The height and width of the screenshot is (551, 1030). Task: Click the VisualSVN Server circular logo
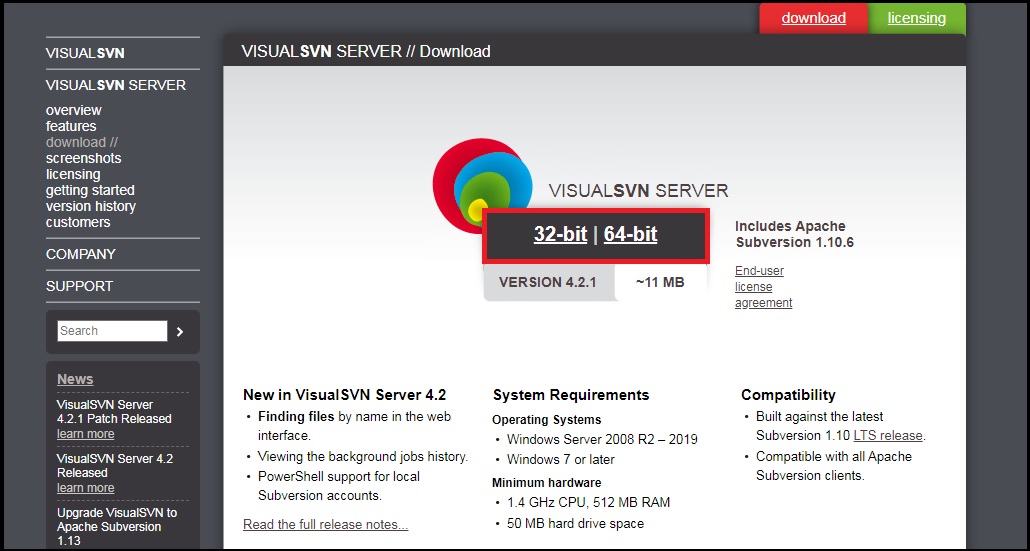483,186
